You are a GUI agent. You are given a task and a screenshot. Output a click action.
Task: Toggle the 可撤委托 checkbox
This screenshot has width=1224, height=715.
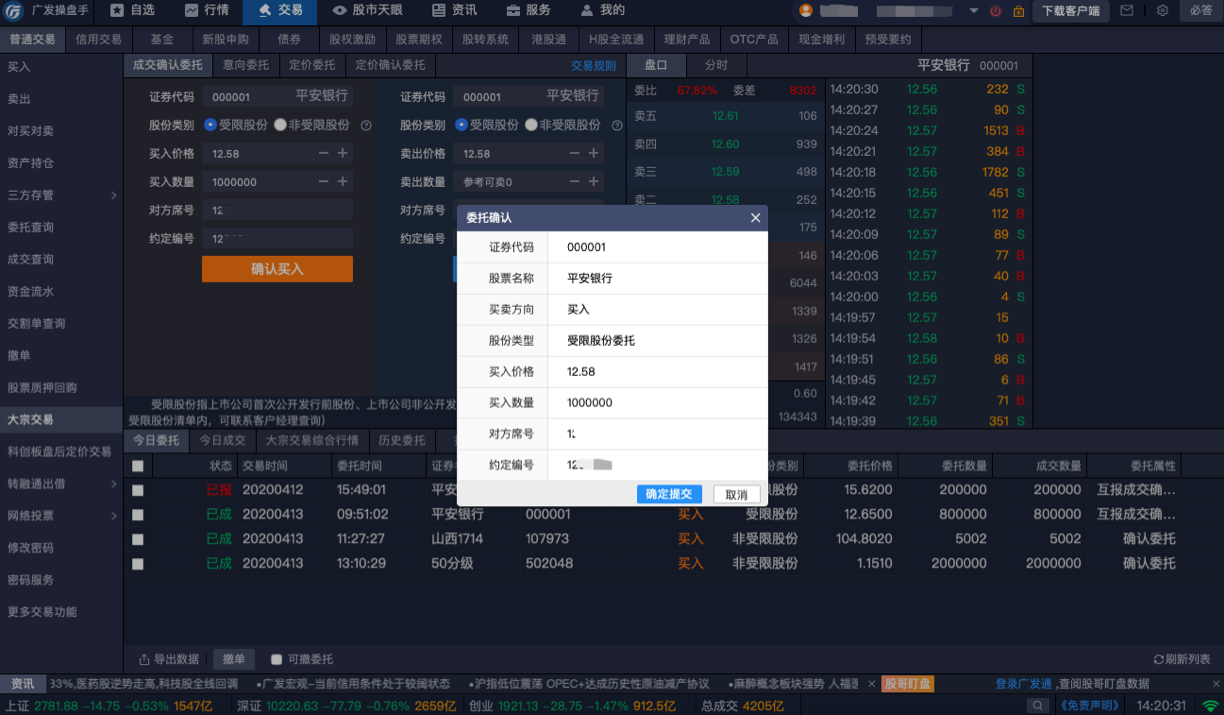(276, 660)
